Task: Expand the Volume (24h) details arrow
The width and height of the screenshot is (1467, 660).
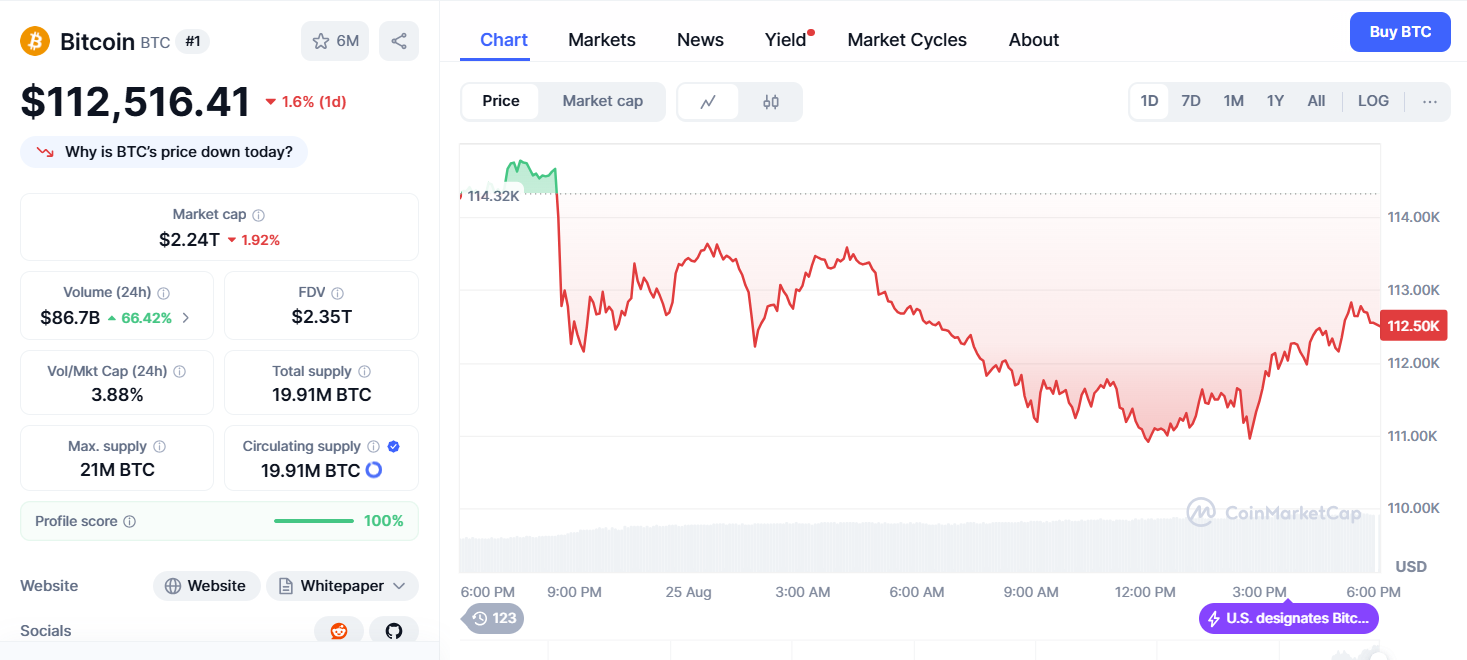Action: pyautogui.click(x=184, y=317)
